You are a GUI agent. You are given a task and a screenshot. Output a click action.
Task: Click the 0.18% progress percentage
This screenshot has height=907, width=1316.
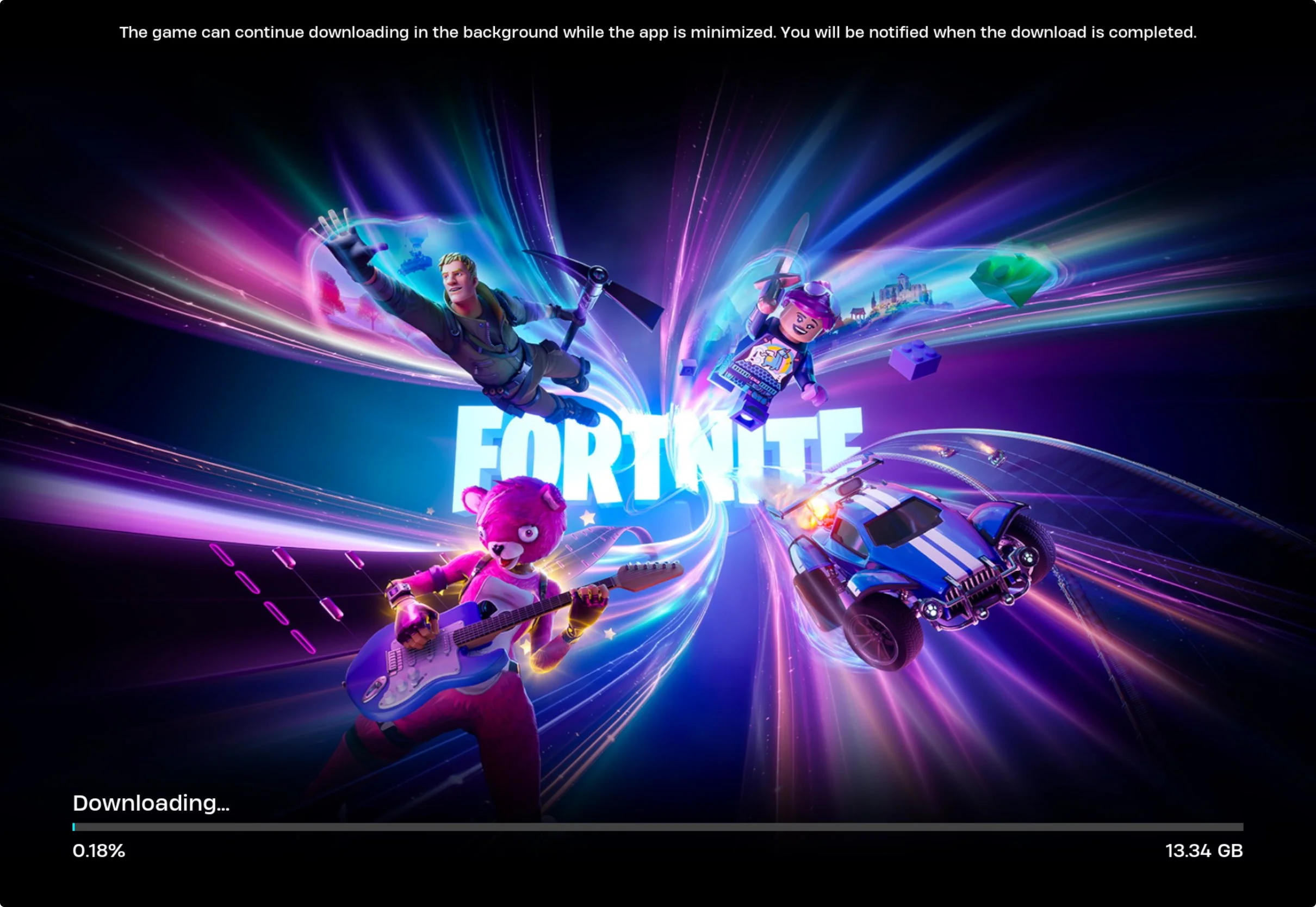(x=99, y=851)
